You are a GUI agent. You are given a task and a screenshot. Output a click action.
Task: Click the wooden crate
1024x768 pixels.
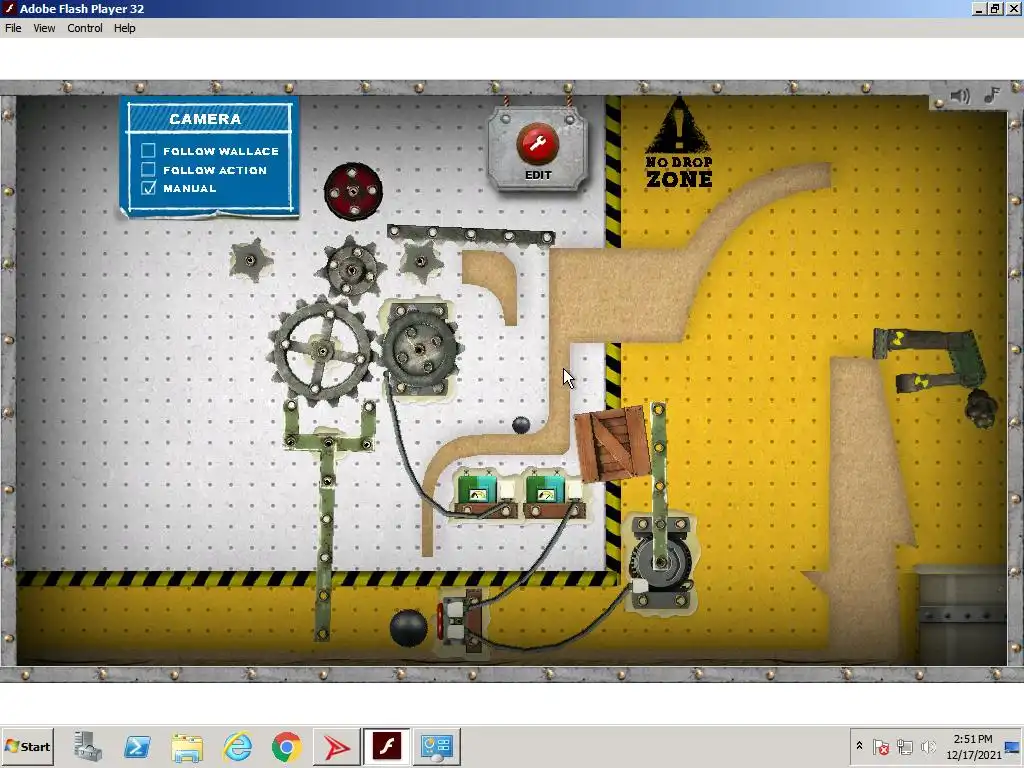point(611,443)
